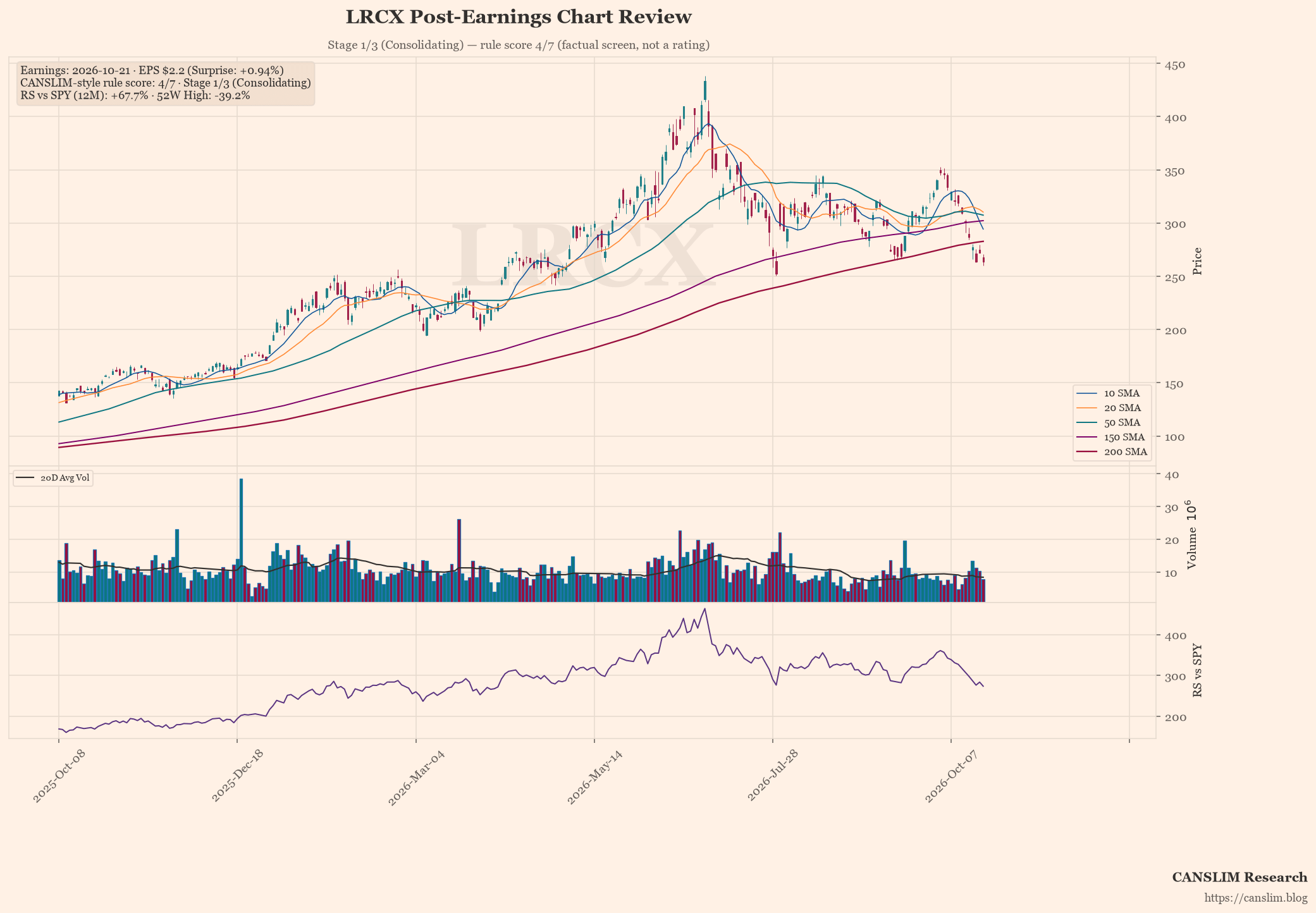Click the RS vs SPY (12M) +67.7% line
Screen dimensions: 1316x913
135,95
